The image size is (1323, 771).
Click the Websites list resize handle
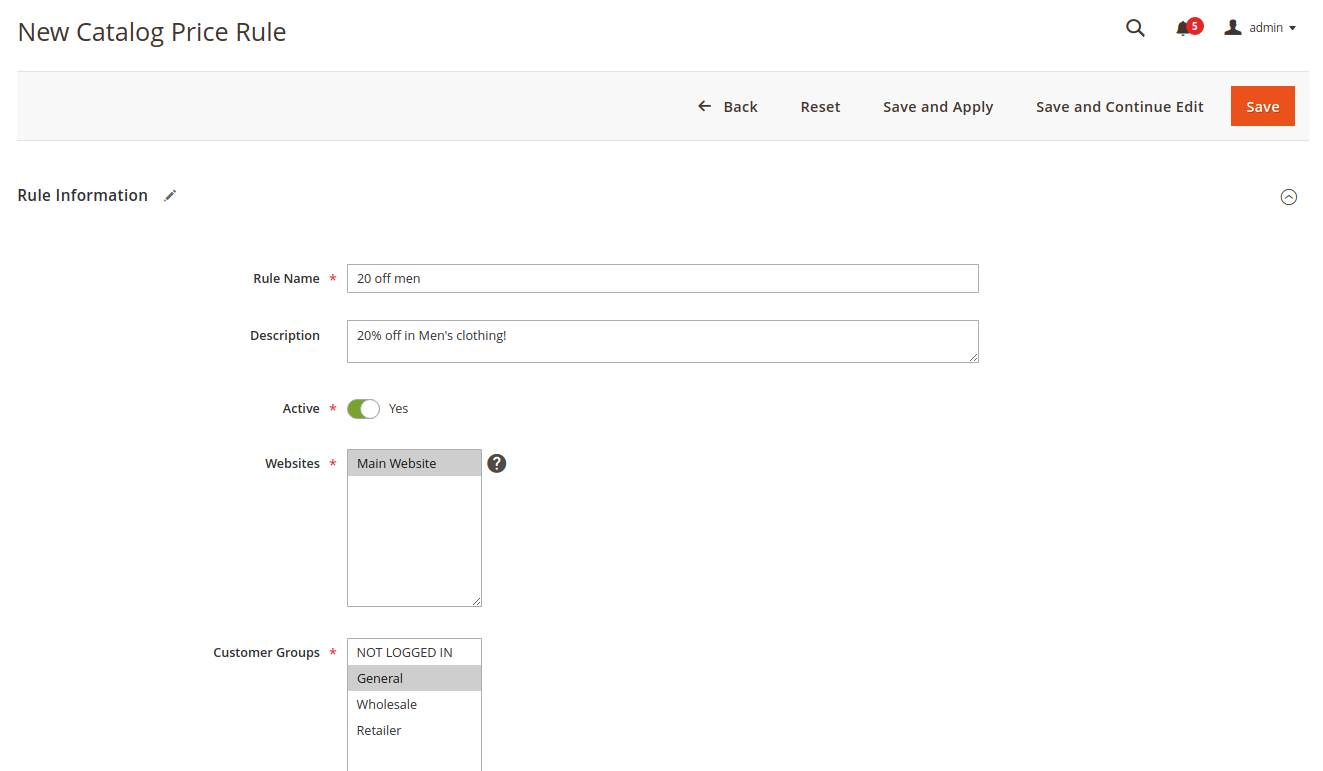(x=476, y=601)
